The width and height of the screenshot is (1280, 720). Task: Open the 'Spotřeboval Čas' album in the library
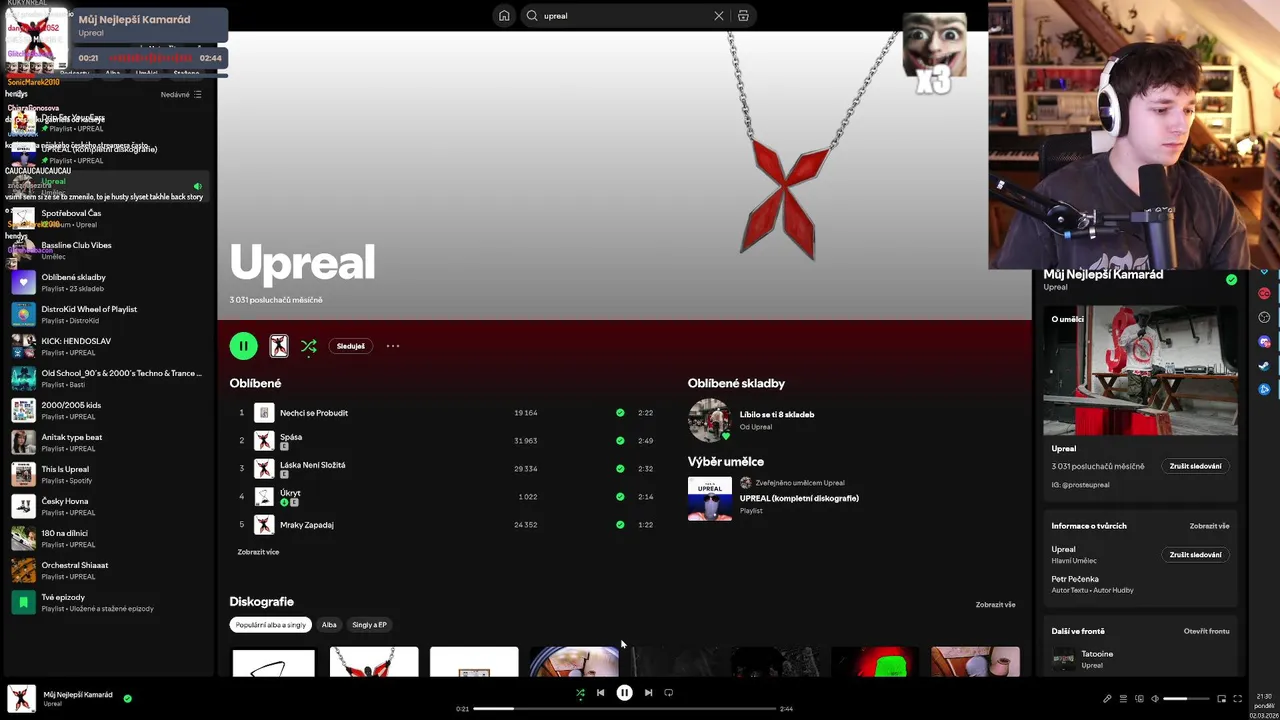point(107,218)
